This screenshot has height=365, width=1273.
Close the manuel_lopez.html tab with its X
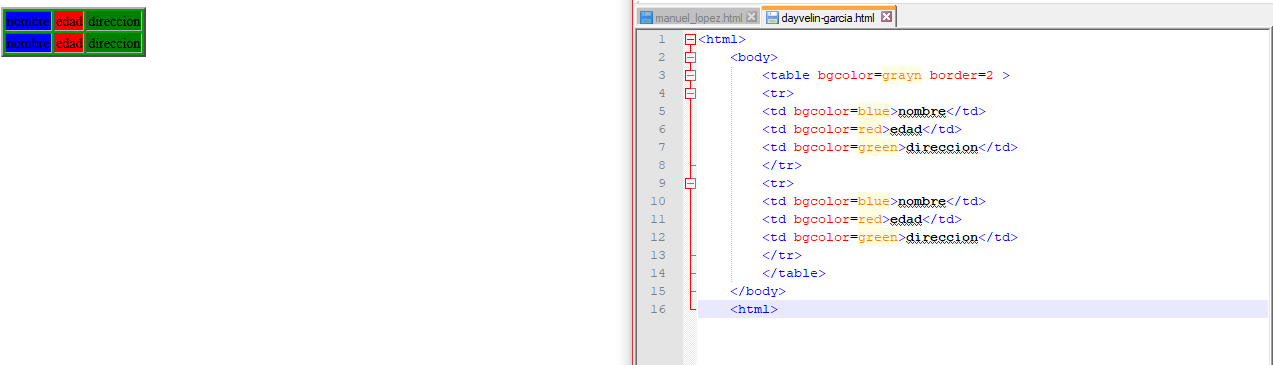(752, 18)
